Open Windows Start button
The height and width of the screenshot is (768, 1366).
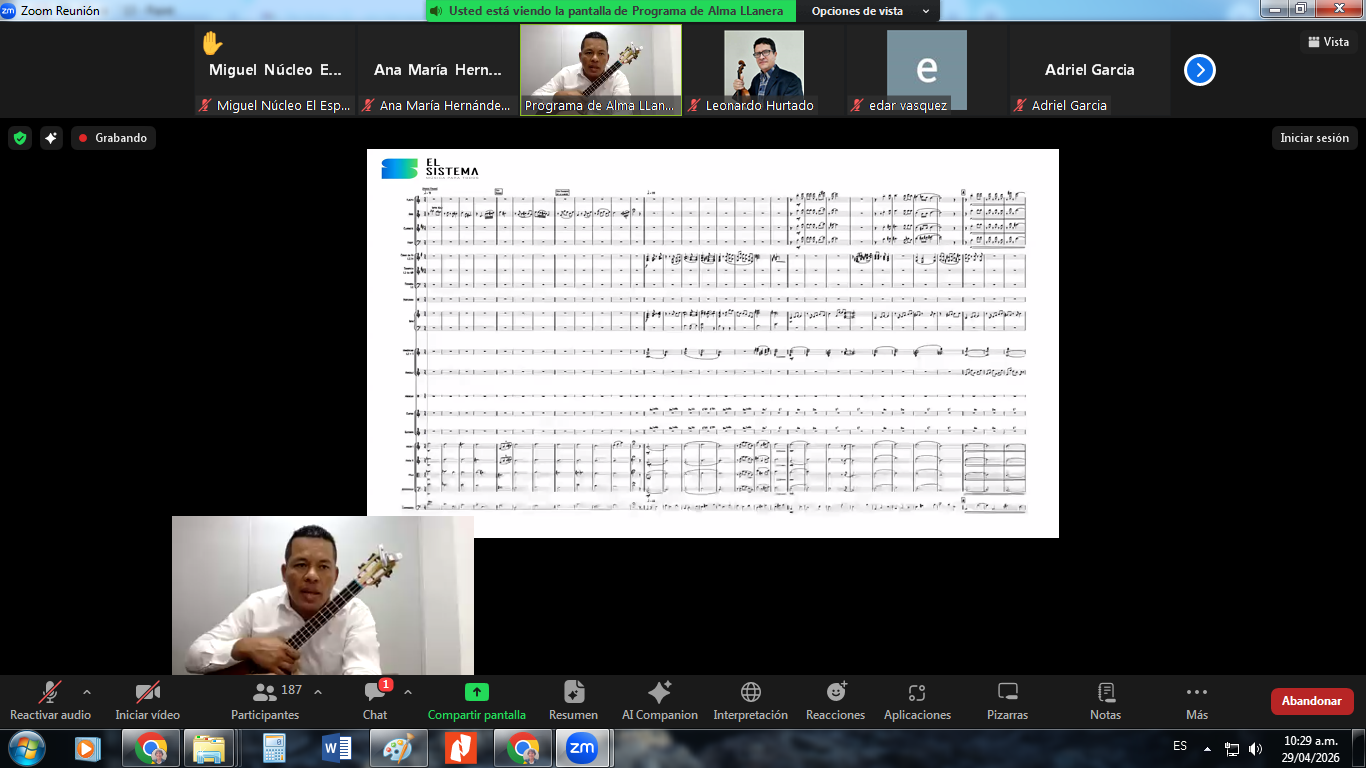pyautogui.click(x=26, y=748)
